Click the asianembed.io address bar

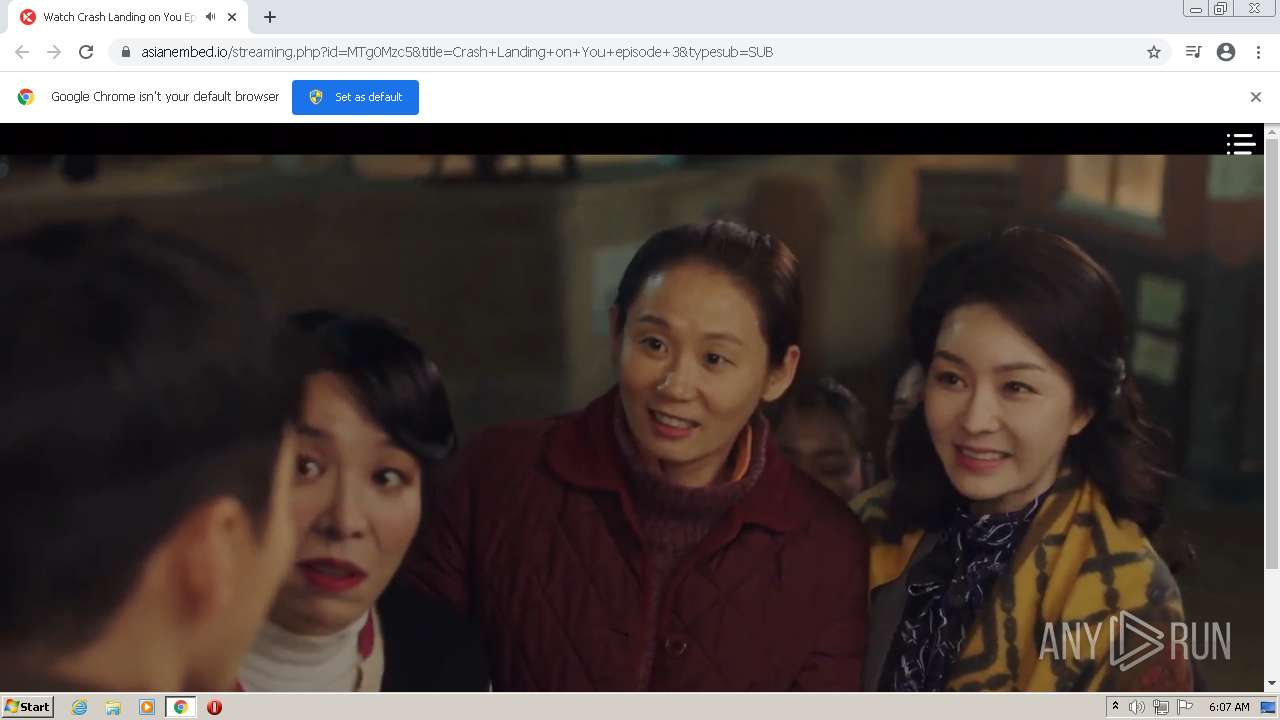640,52
